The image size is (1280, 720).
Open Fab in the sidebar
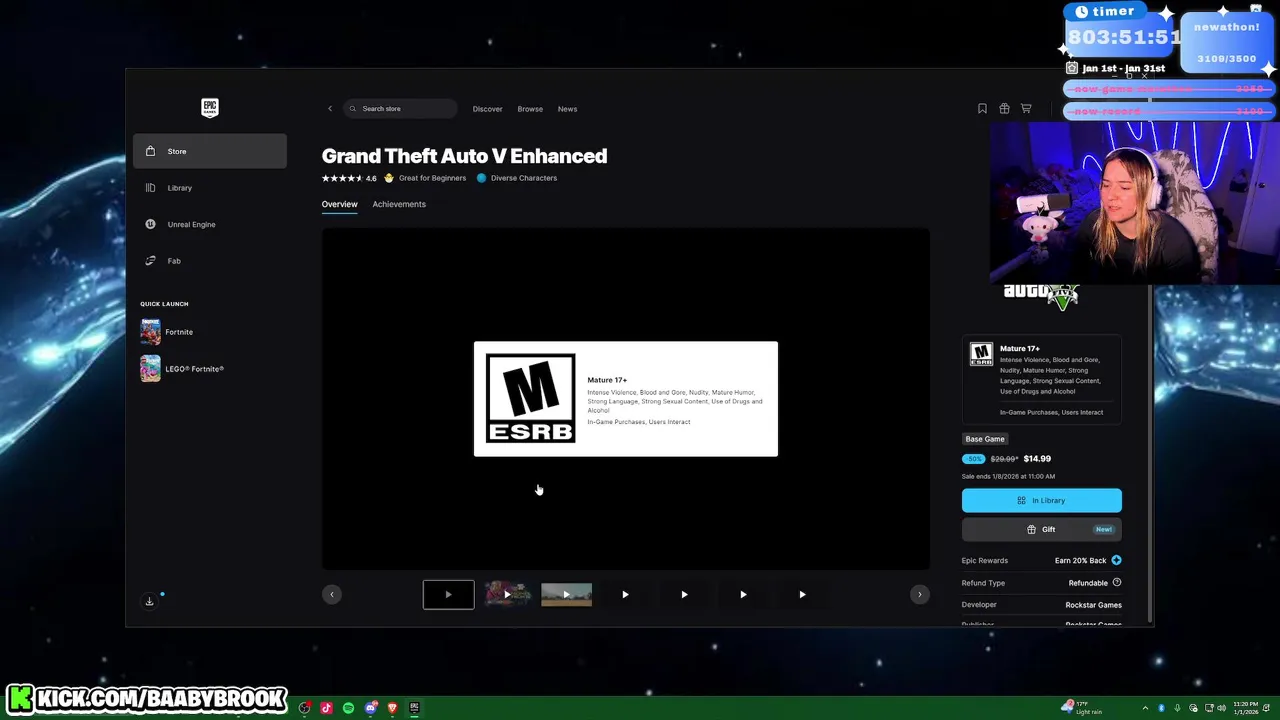pyautogui.click(x=210, y=261)
